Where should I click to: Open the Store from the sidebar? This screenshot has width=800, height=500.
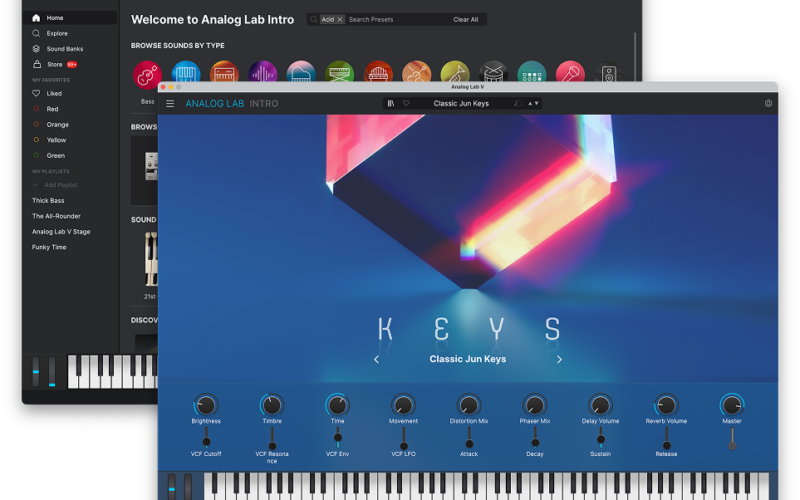(x=54, y=64)
